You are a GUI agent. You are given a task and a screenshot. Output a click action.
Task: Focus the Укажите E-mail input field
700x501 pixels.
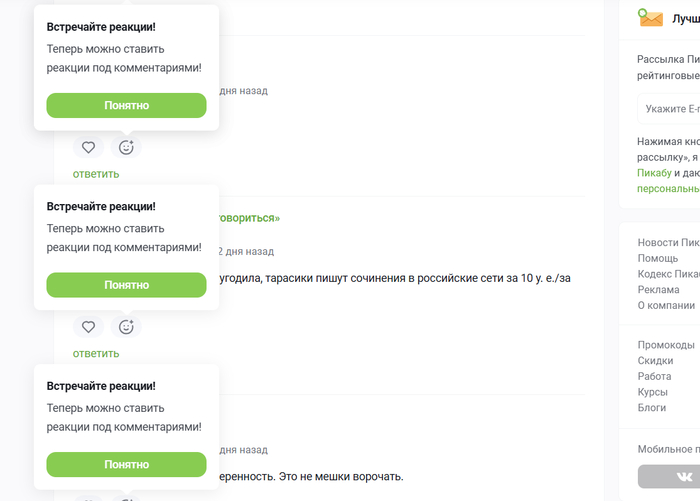pyautogui.click(x=669, y=109)
